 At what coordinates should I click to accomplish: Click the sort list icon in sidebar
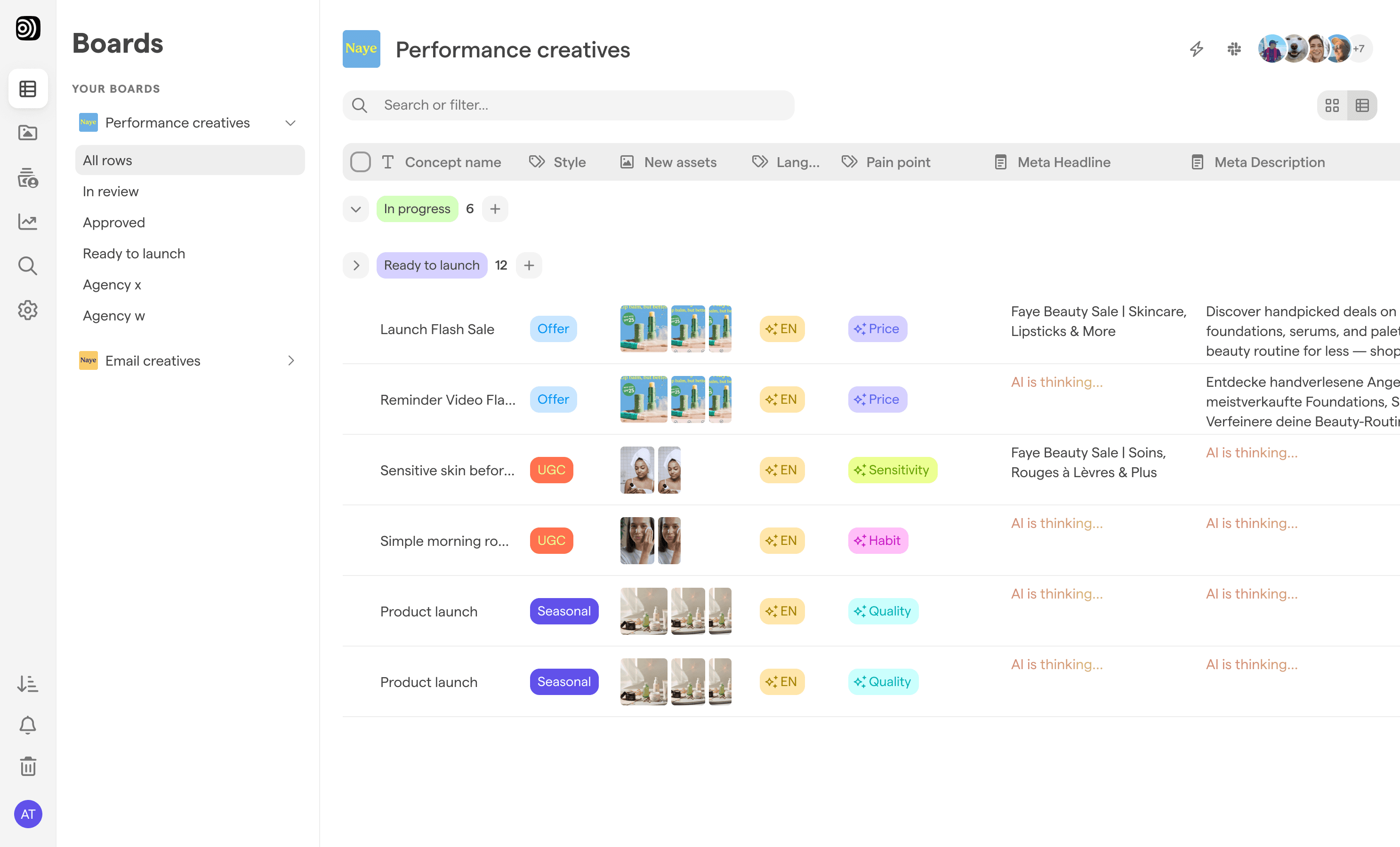pyautogui.click(x=28, y=683)
